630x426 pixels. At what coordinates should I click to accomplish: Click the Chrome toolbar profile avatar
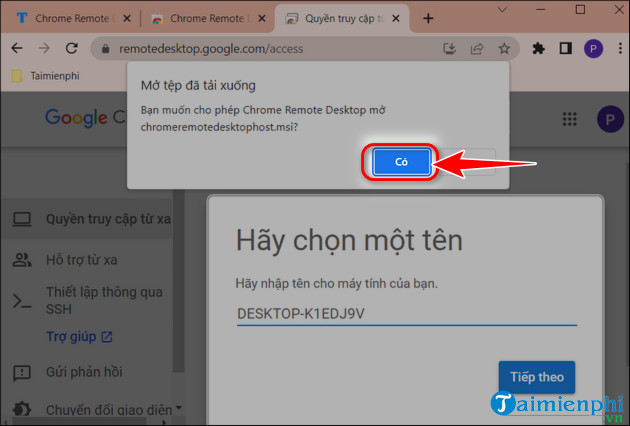[593, 49]
